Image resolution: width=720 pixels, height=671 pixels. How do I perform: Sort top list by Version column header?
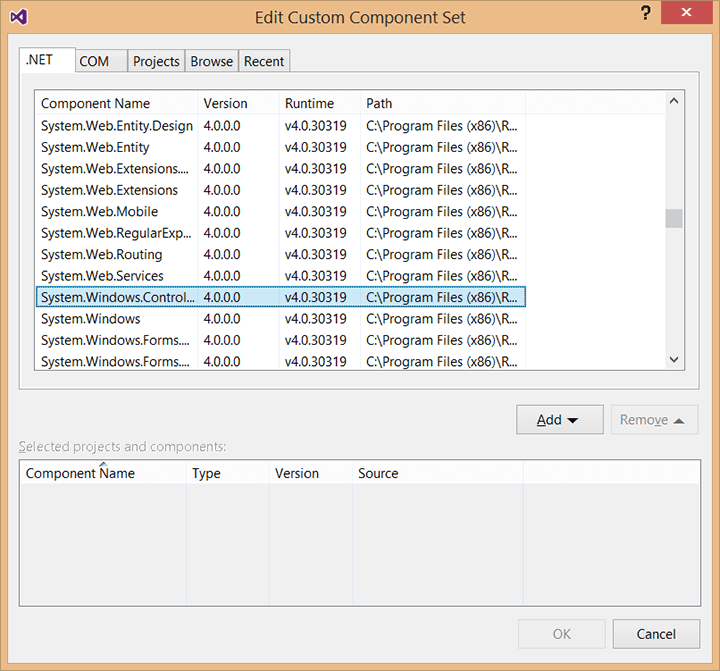pos(238,103)
